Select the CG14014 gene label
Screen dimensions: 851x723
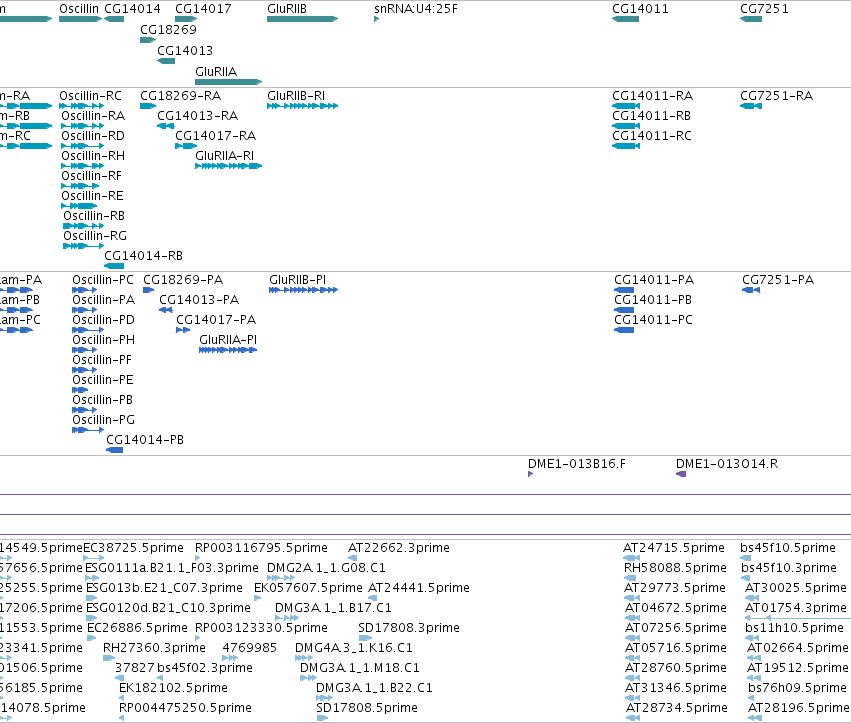132,9
